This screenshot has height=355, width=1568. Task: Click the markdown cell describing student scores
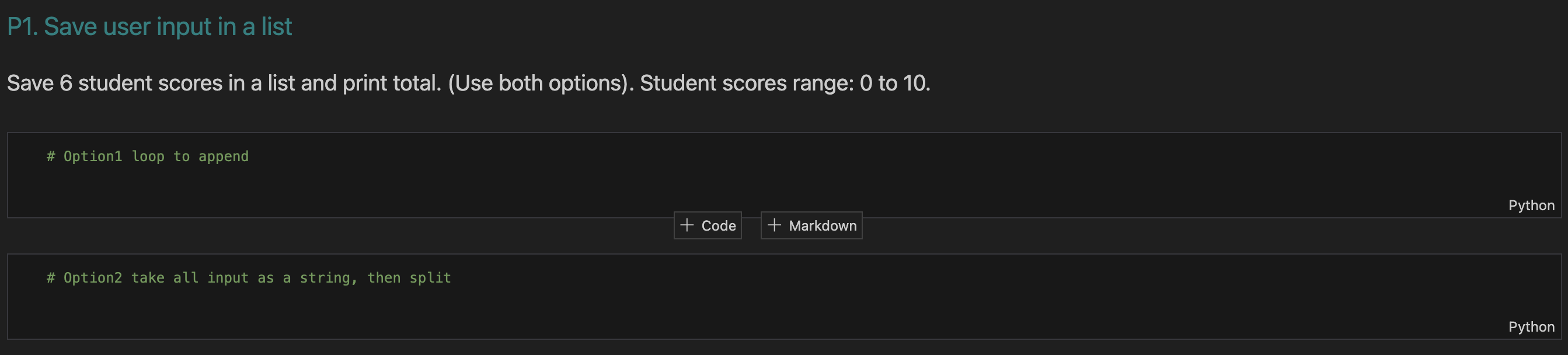(469, 83)
